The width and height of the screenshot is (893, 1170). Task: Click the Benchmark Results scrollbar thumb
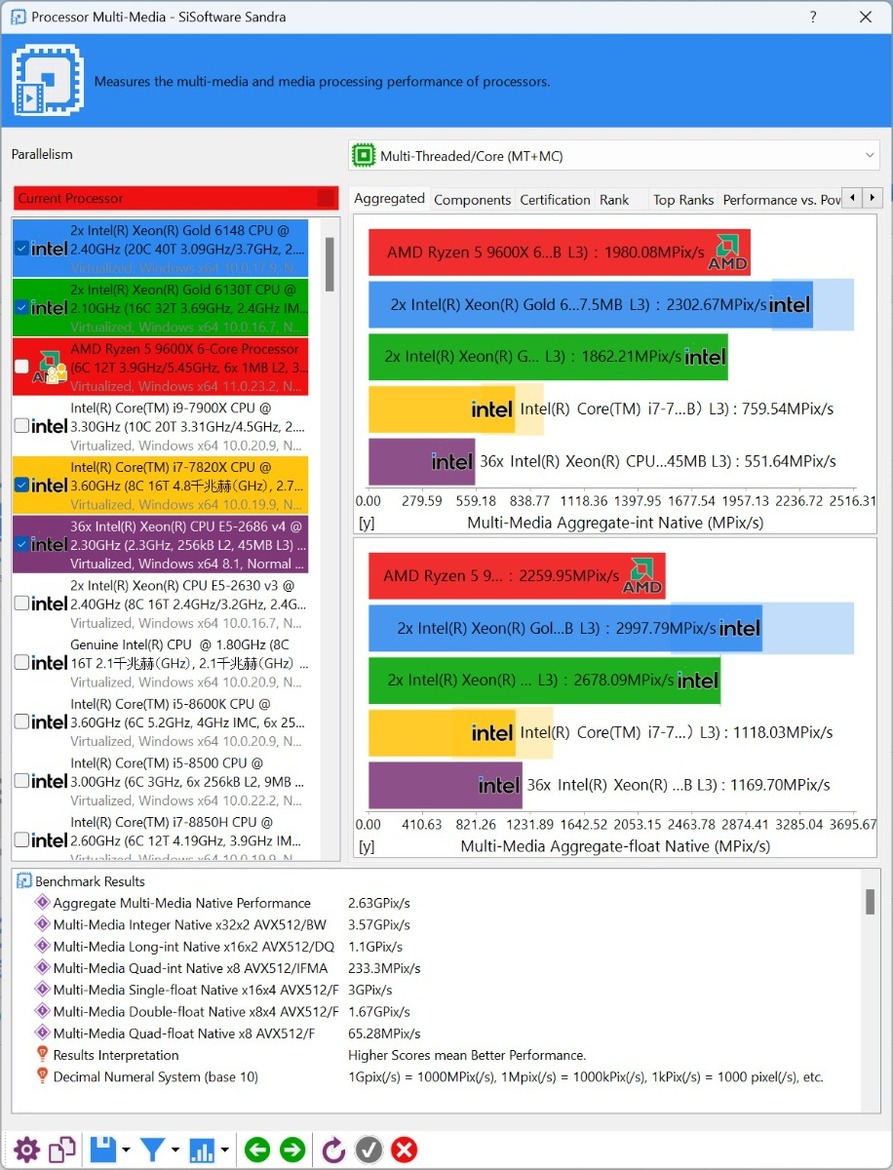tap(870, 901)
